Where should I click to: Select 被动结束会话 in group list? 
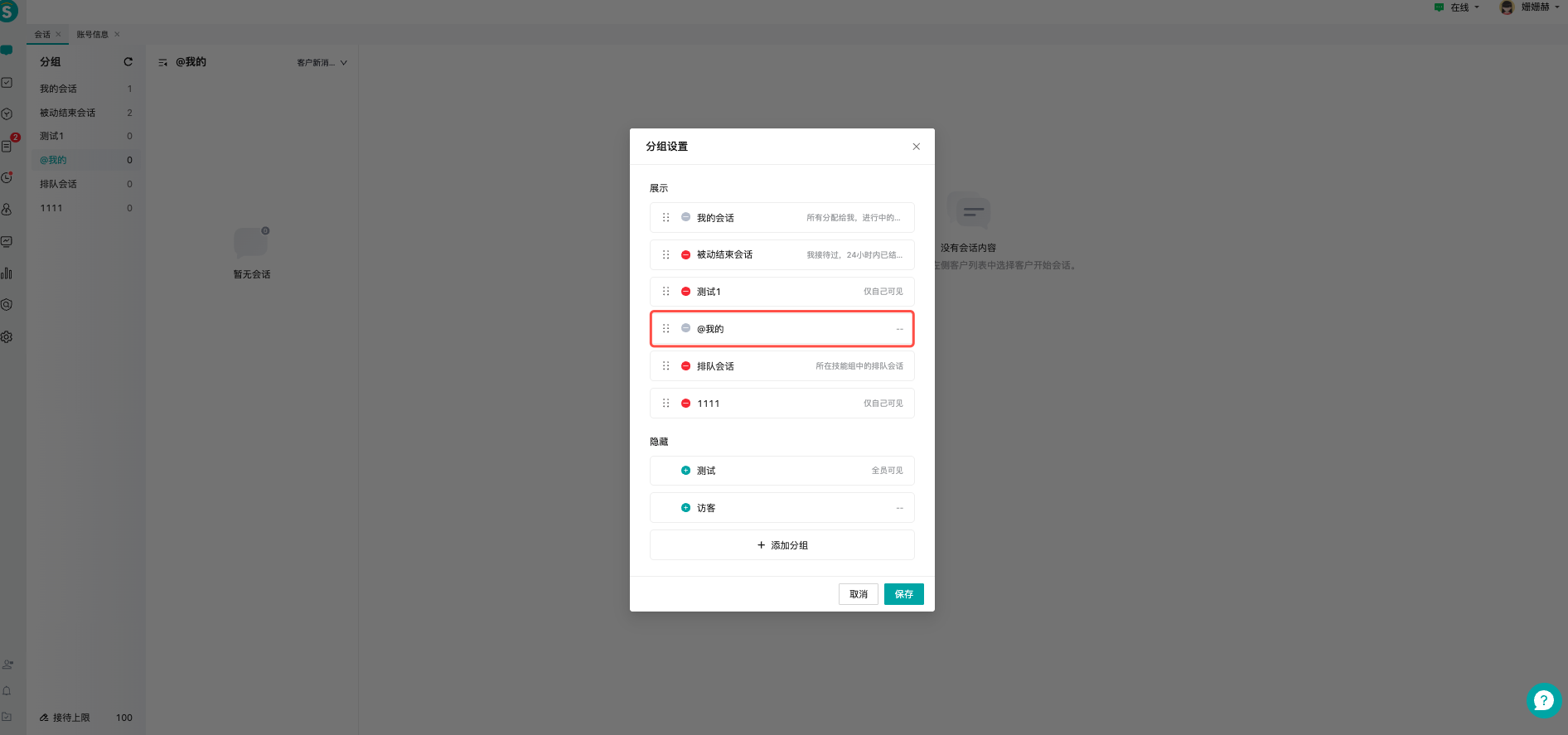(86, 113)
